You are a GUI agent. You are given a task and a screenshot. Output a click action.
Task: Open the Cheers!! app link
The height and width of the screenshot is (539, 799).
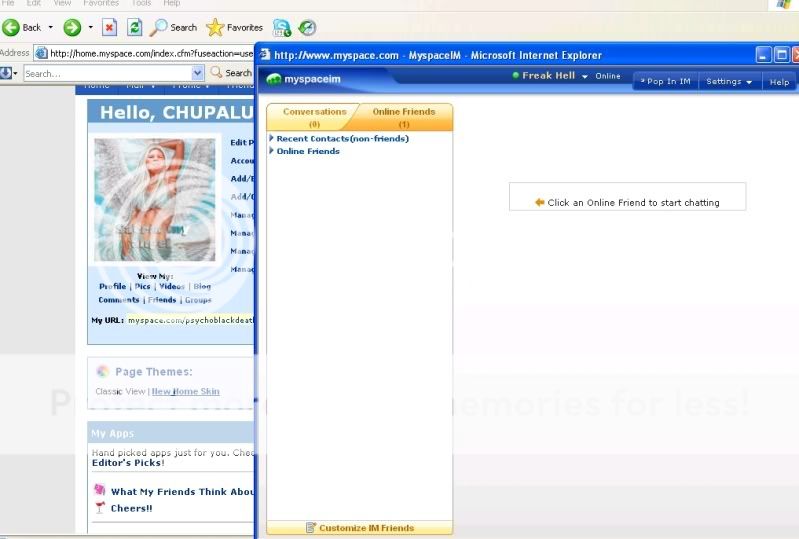[x=131, y=508]
